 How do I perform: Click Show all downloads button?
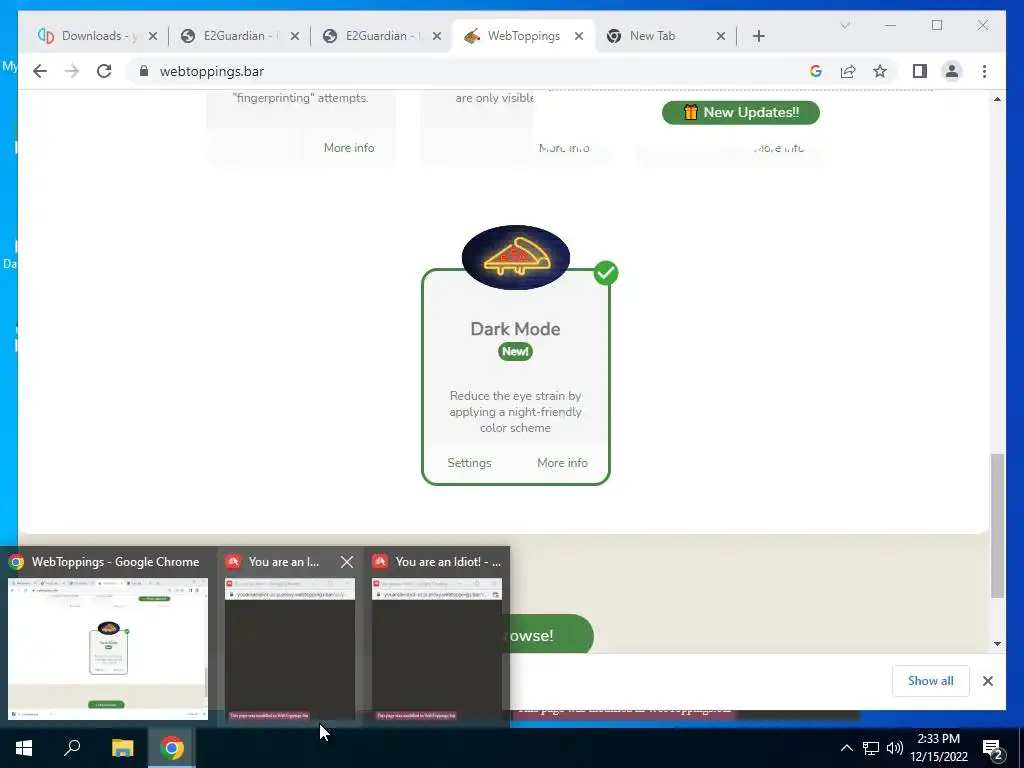click(x=931, y=680)
